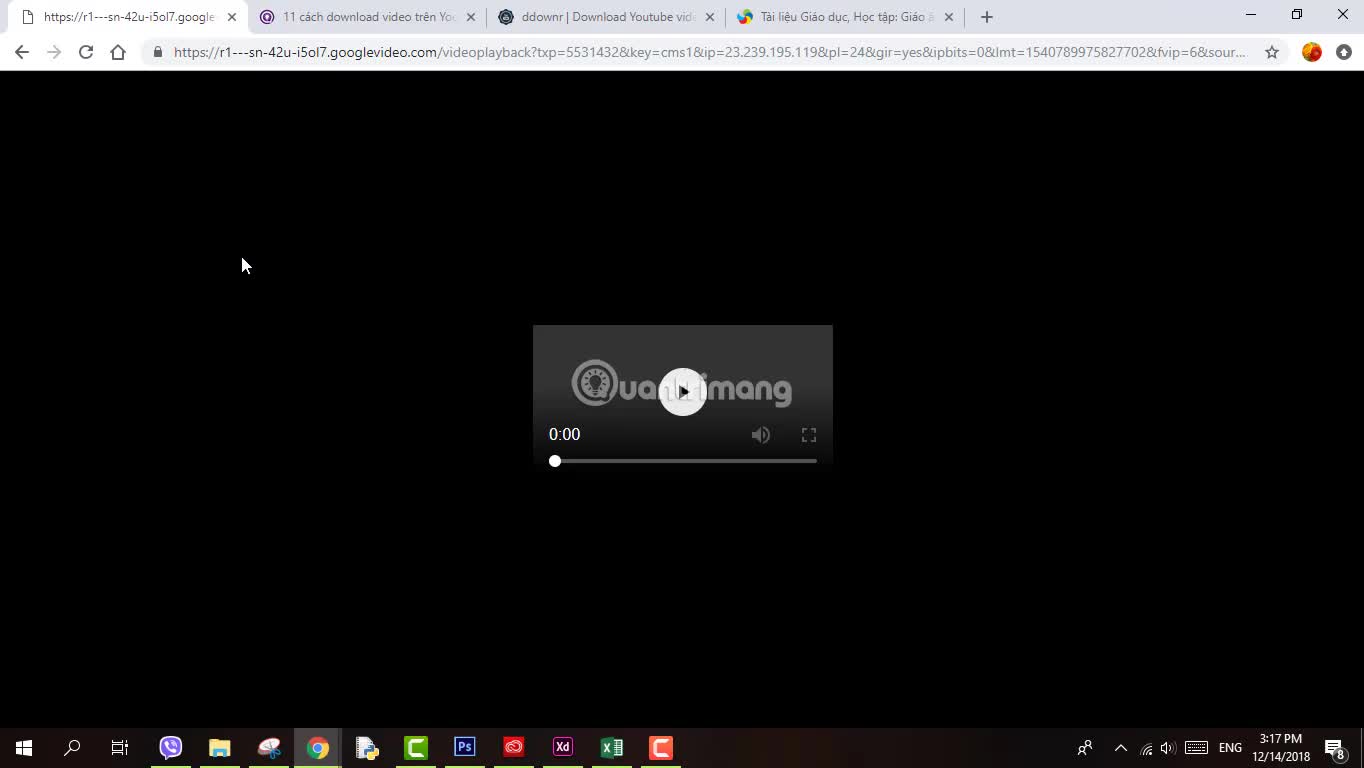Open the Action Center notifications
The height and width of the screenshot is (768, 1364).
[x=1335, y=748]
